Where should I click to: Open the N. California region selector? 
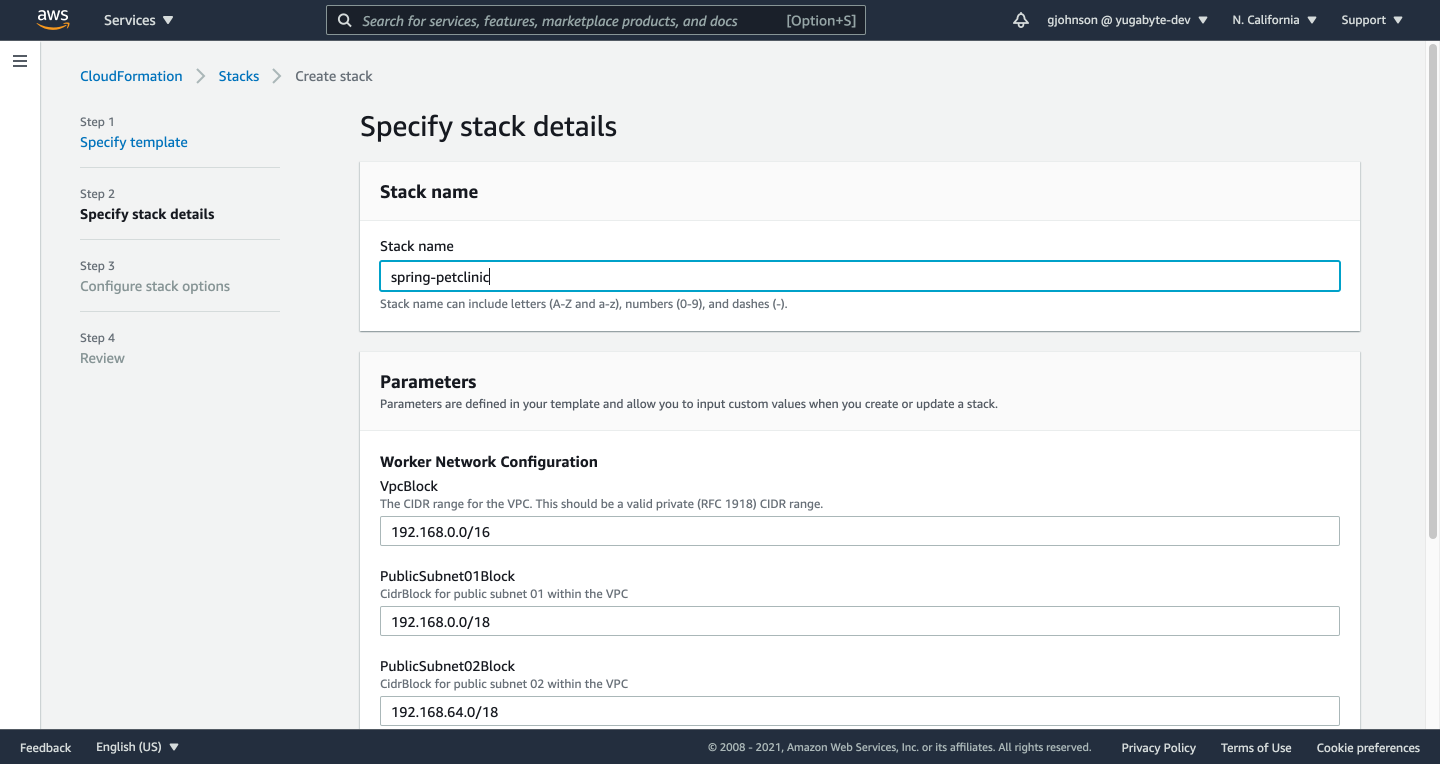1272,19
